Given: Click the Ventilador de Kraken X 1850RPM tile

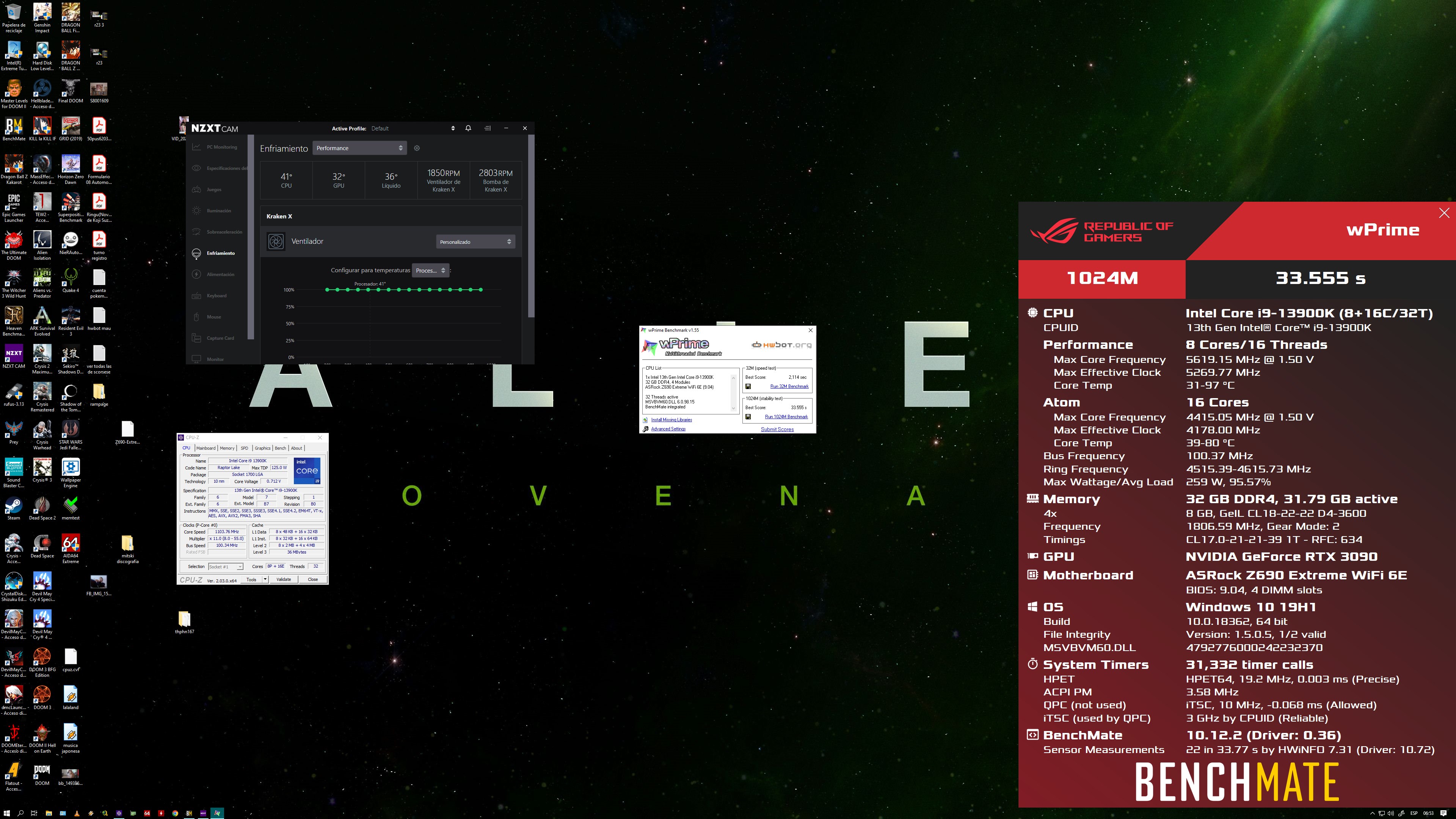Looking at the screenshot, I should (443, 180).
